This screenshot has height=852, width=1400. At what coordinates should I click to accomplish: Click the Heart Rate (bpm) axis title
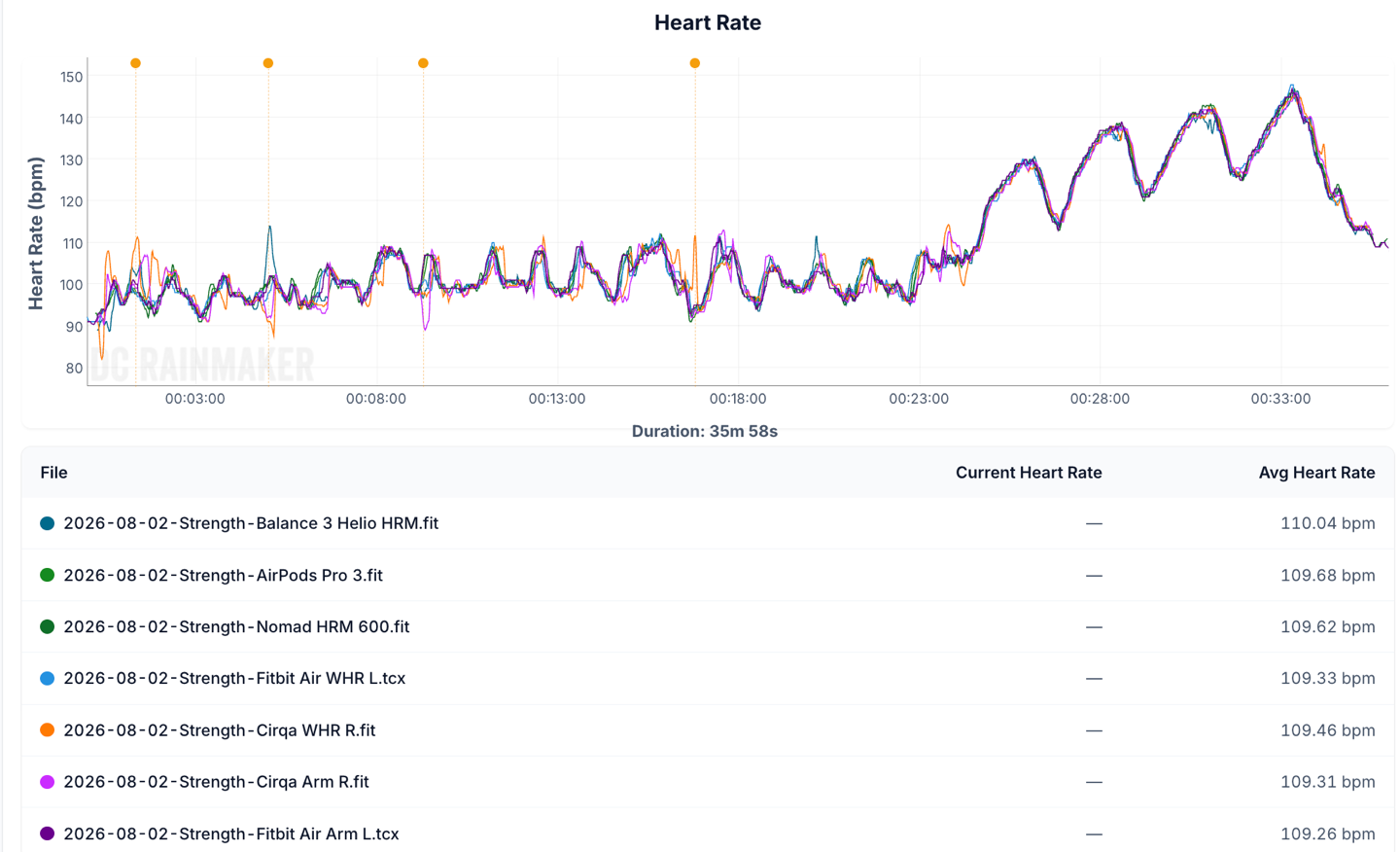pyautogui.click(x=36, y=233)
